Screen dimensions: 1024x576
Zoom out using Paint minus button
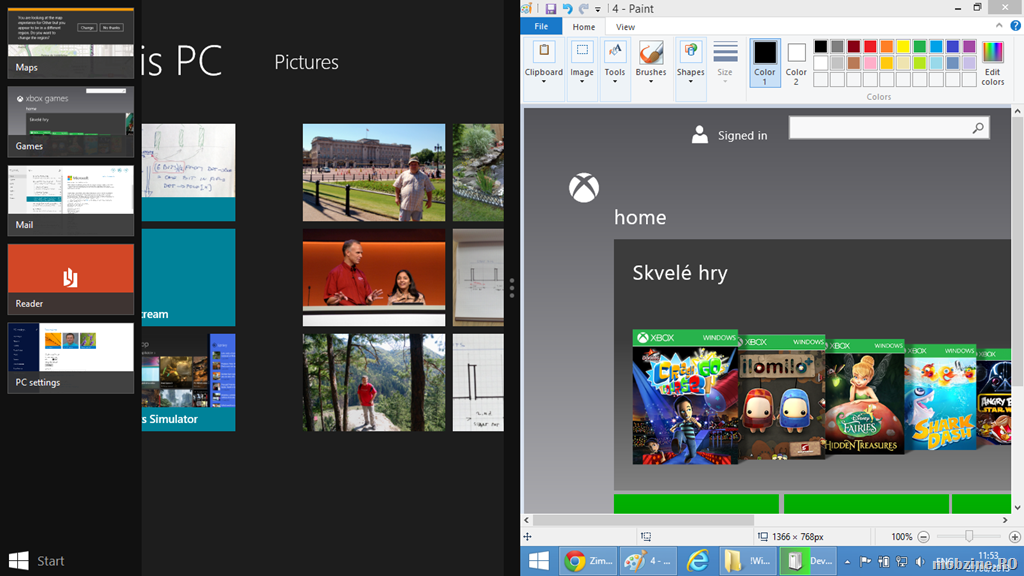point(923,537)
